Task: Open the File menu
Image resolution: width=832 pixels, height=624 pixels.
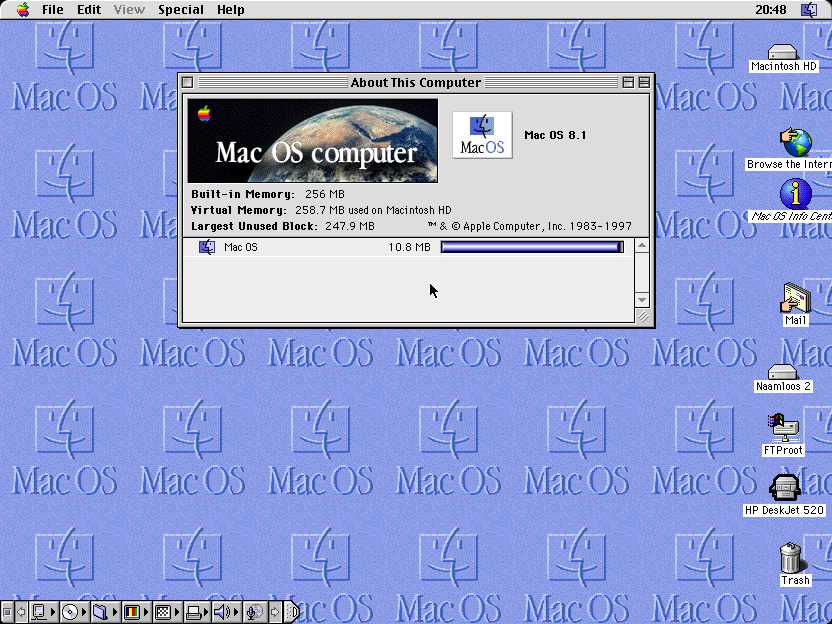Action: pos(52,9)
